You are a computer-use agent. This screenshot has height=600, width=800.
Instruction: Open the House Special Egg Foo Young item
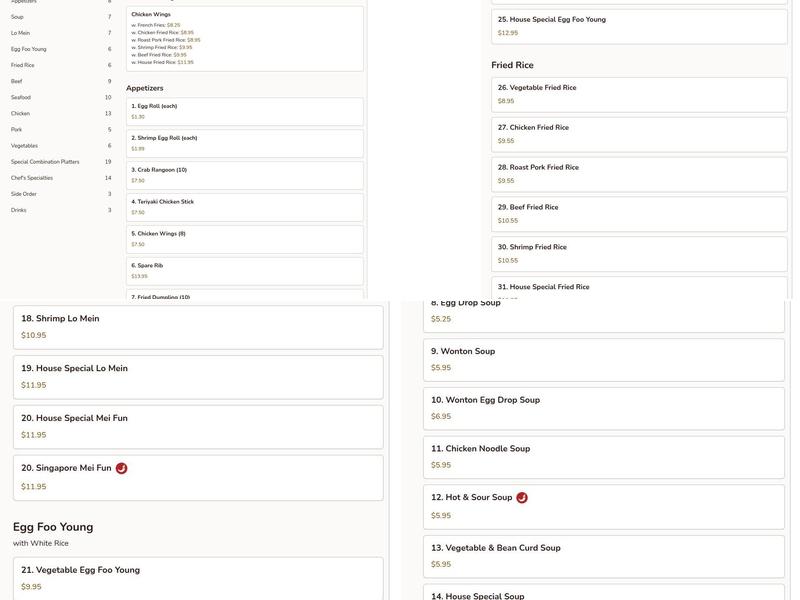coord(638,26)
